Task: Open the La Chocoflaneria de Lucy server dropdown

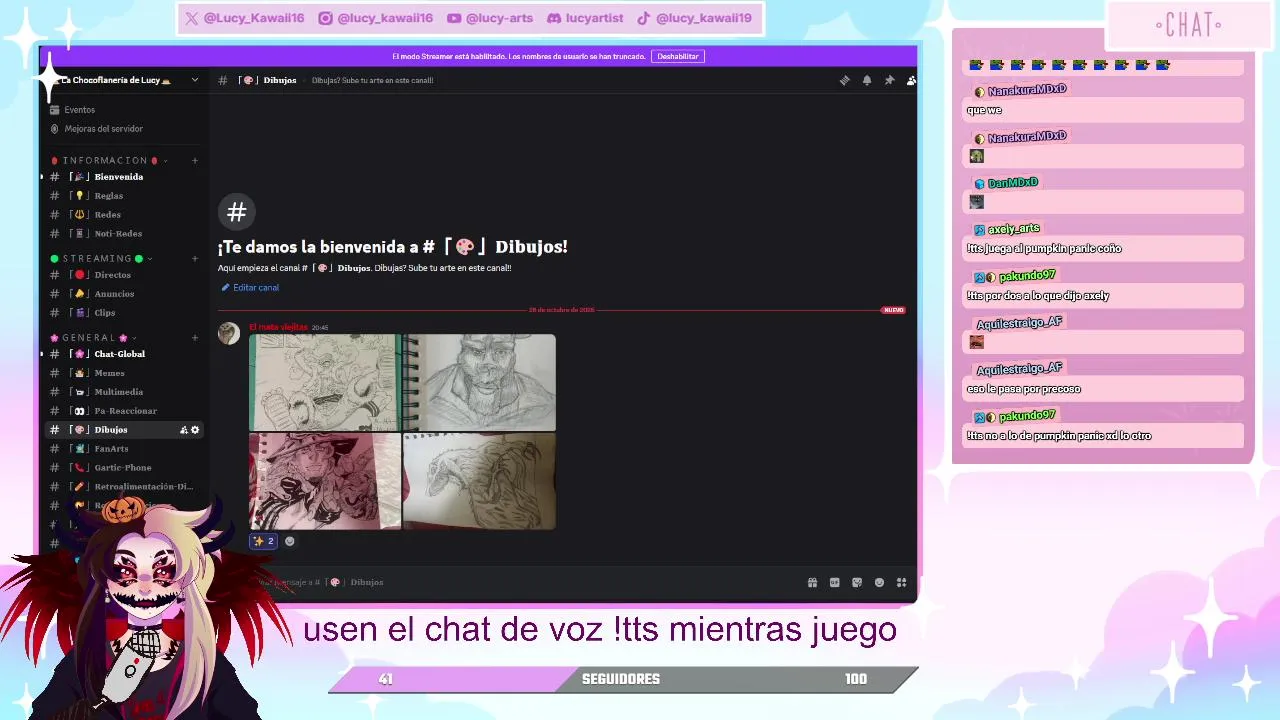Action: [195, 80]
